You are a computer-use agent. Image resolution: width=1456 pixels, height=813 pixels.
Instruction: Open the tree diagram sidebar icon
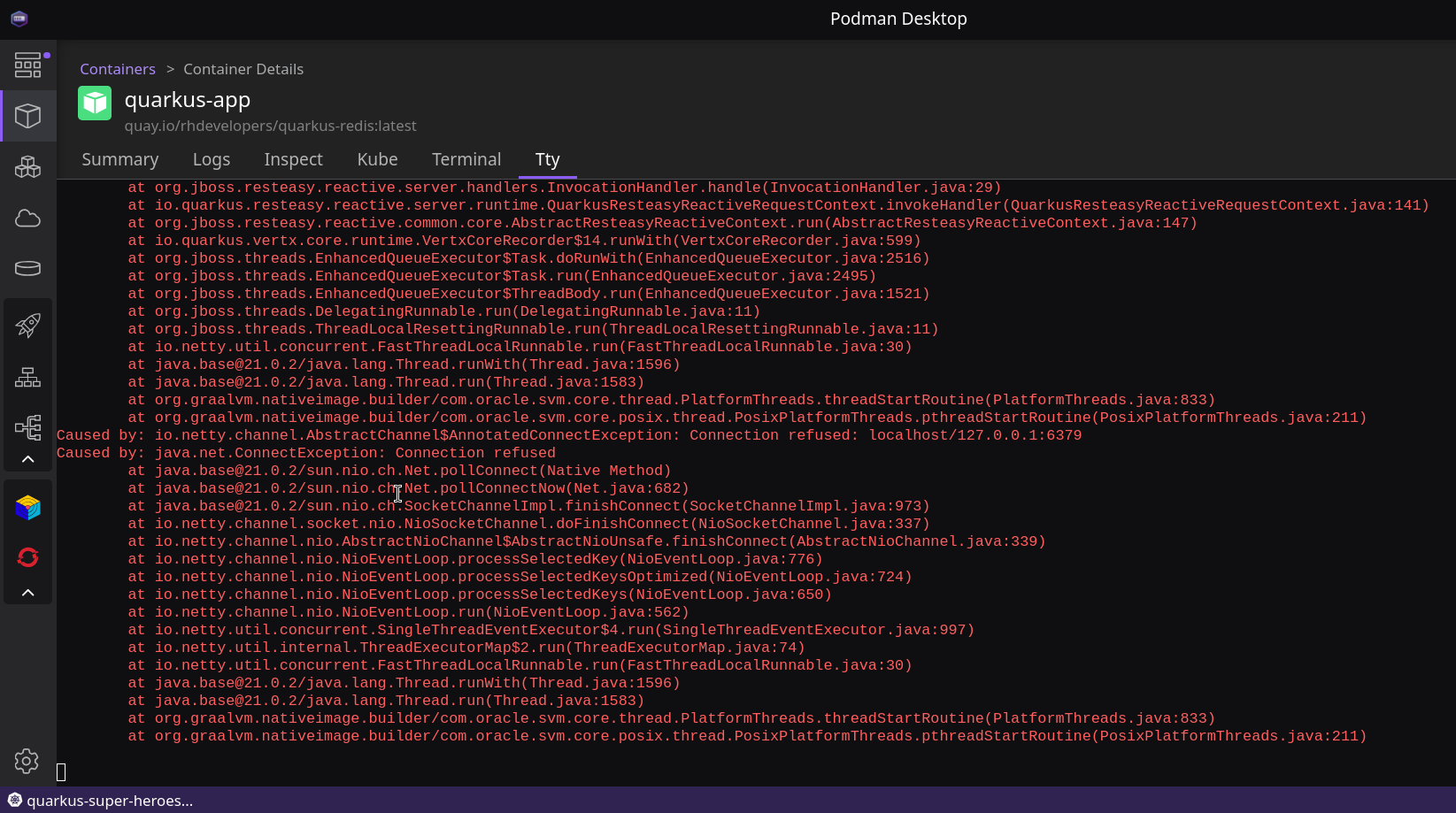[x=27, y=427]
